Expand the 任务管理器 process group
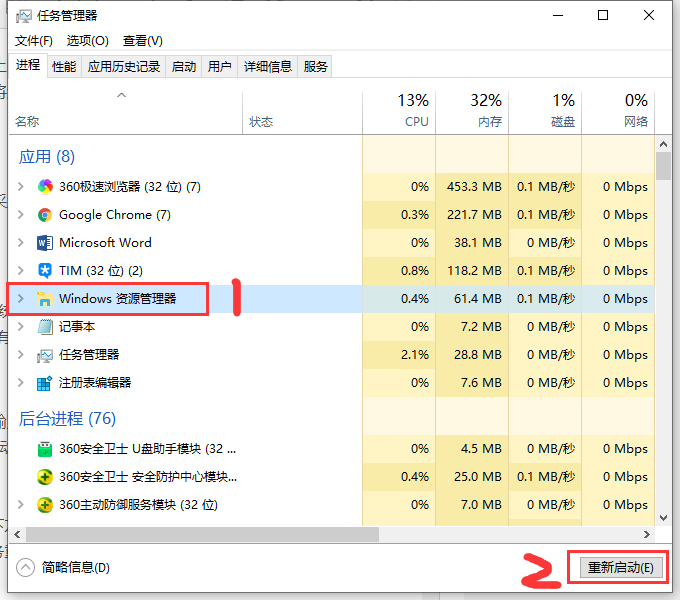This screenshot has width=680, height=600. click(20, 355)
